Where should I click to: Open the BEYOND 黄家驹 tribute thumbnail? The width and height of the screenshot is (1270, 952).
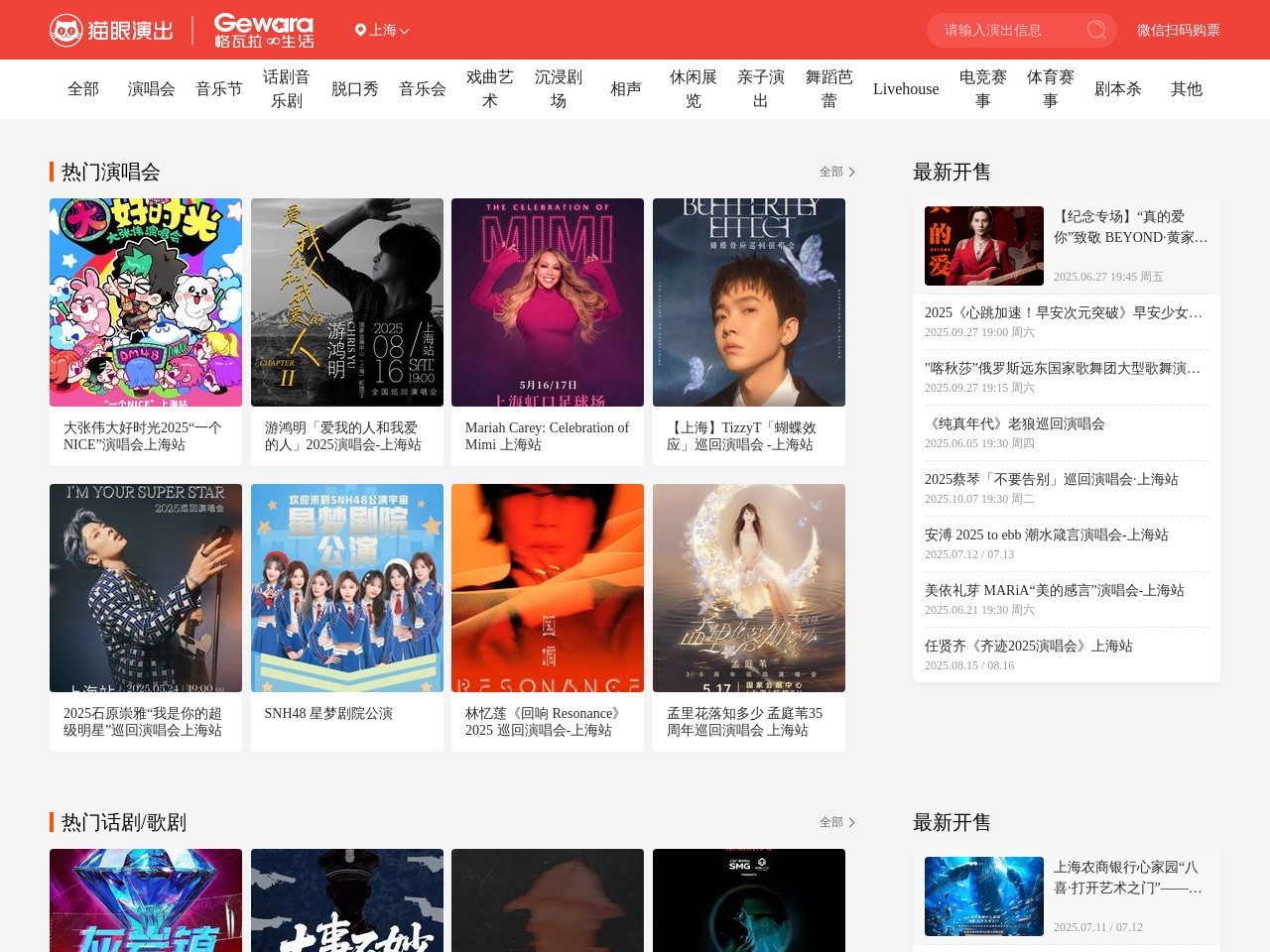point(984,246)
